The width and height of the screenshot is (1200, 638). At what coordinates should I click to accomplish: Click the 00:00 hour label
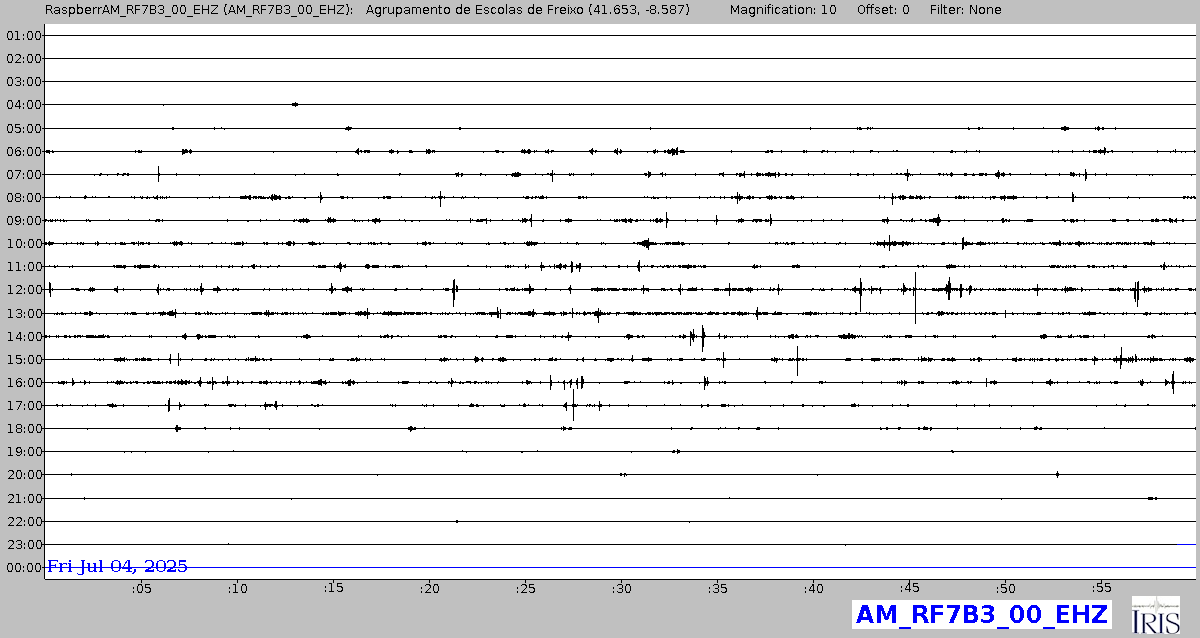pyautogui.click(x=23, y=567)
